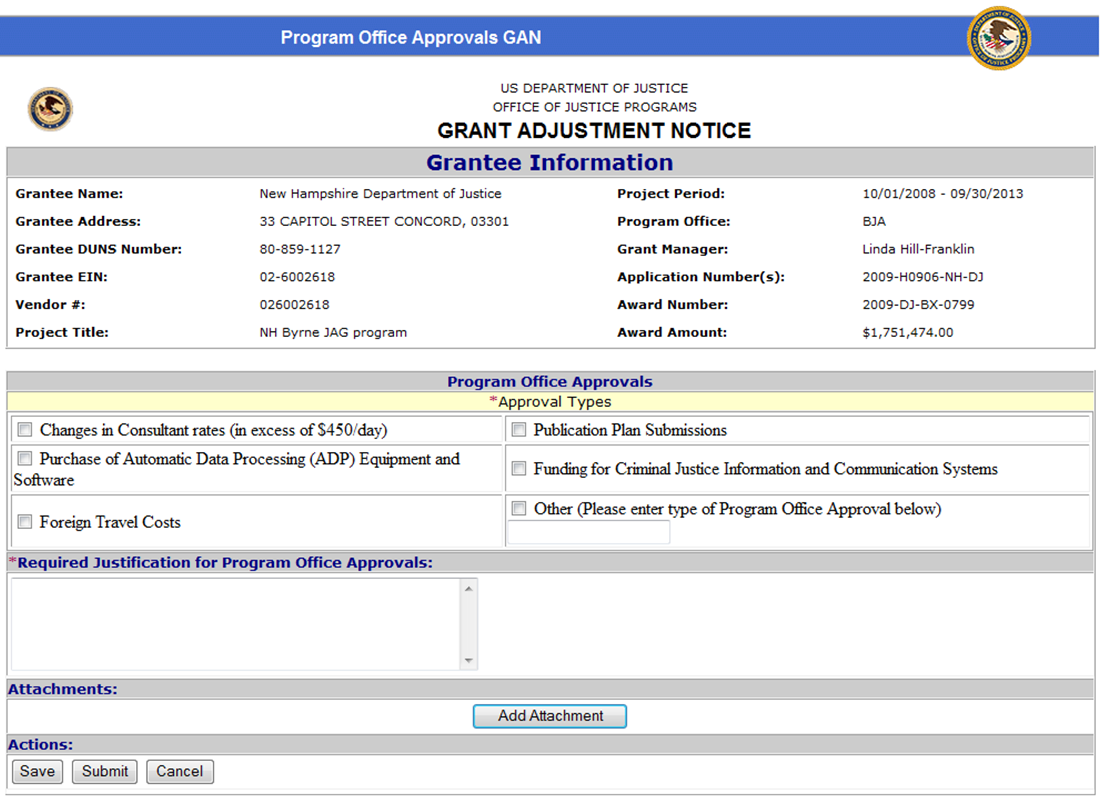
Task: Click the small DOJ seal beside the Grant Adjustment Notice title
Action: pyautogui.click(x=50, y=109)
